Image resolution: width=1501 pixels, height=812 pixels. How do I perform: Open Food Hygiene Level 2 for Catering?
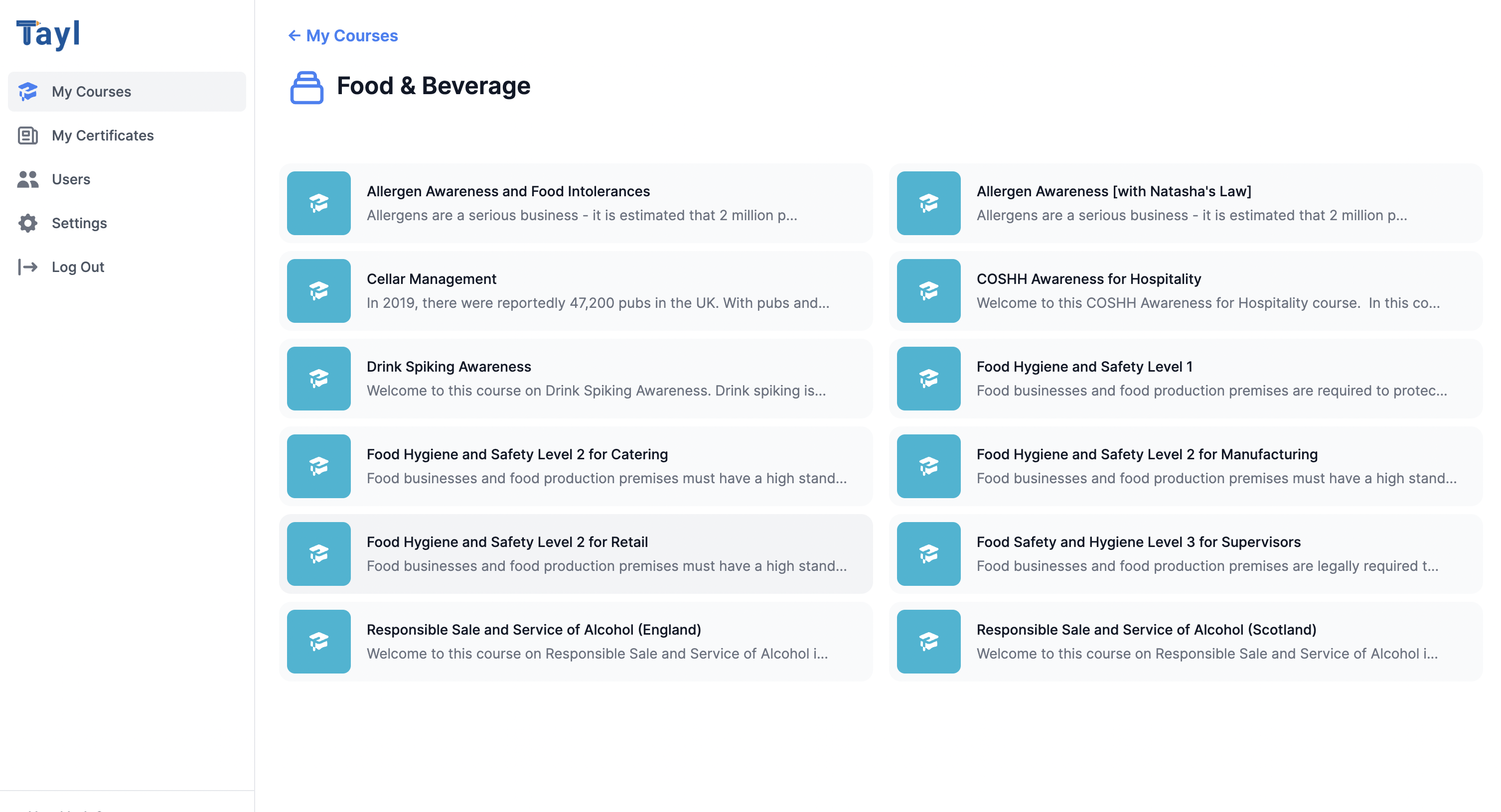(517, 454)
